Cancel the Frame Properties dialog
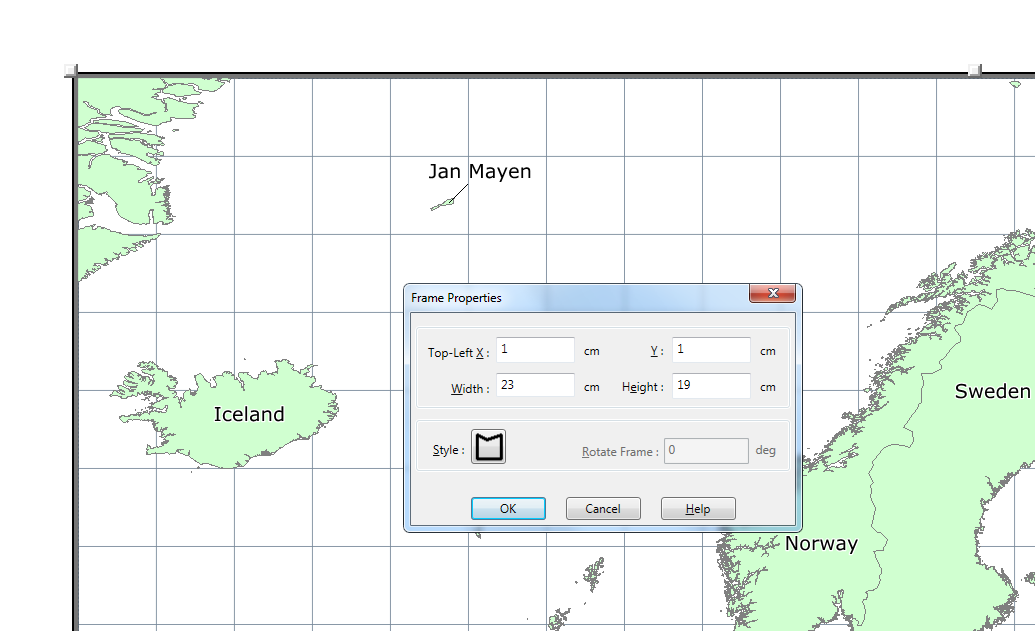Viewport: 1035px width, 631px height. click(603, 509)
